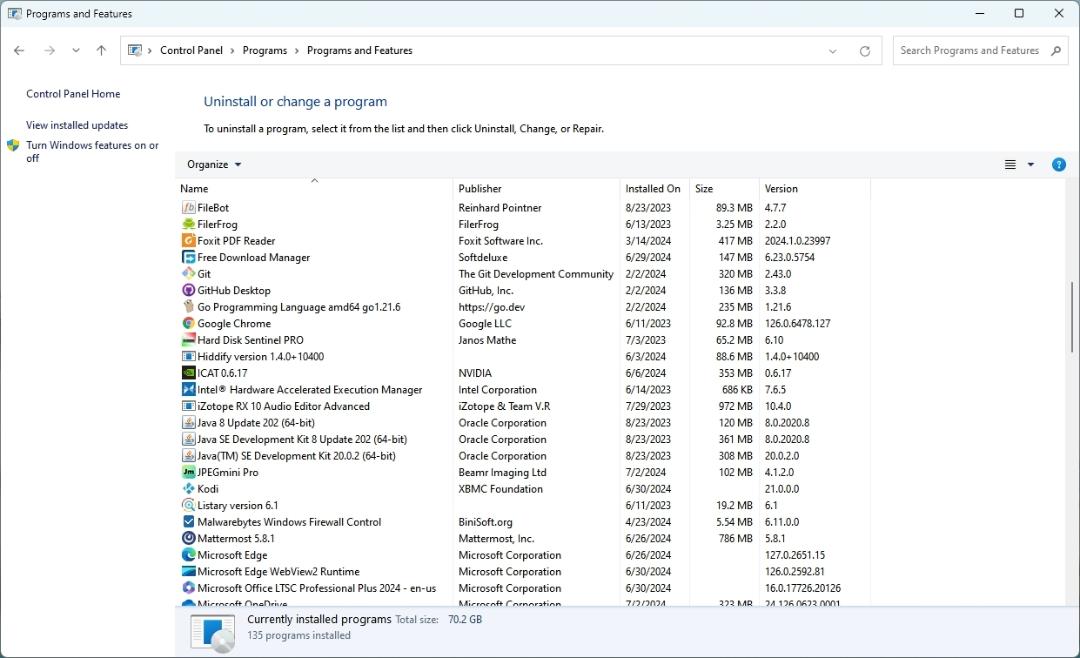
Task: Click the Microsoft Office LTSC Professional Plus icon
Action: click(188, 588)
